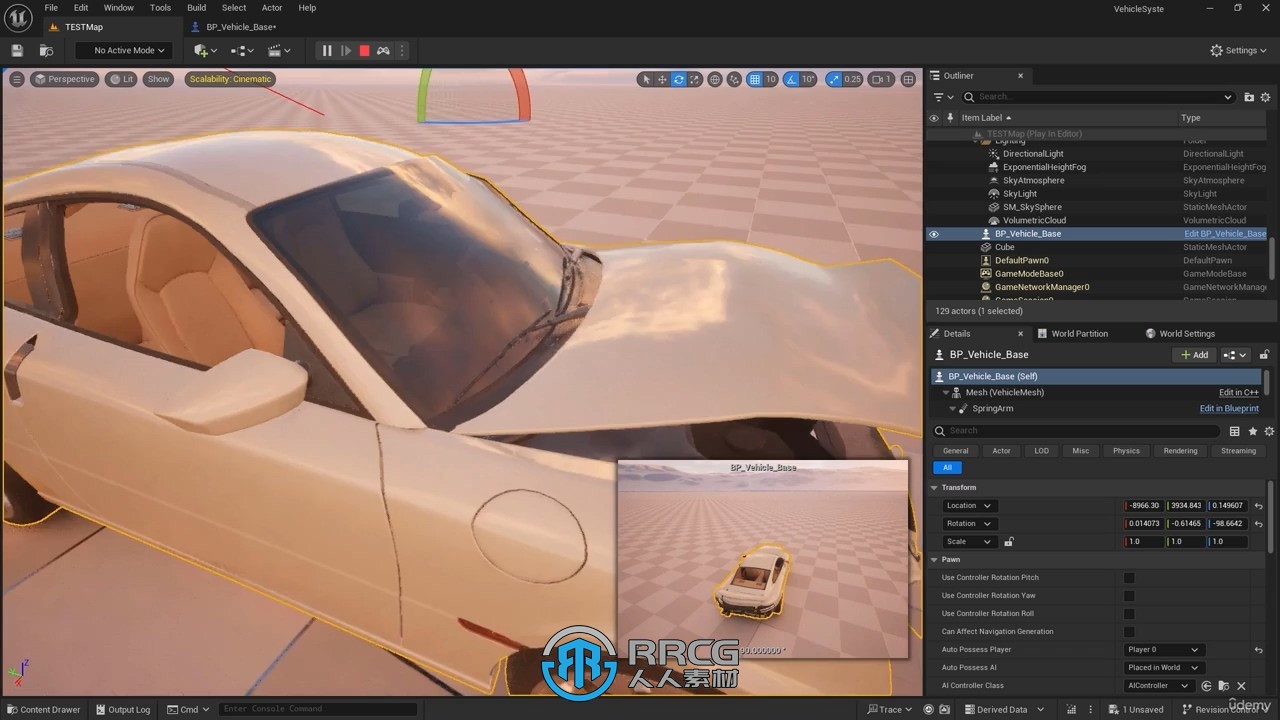
Task: Stop the play session with red square
Action: point(364,50)
